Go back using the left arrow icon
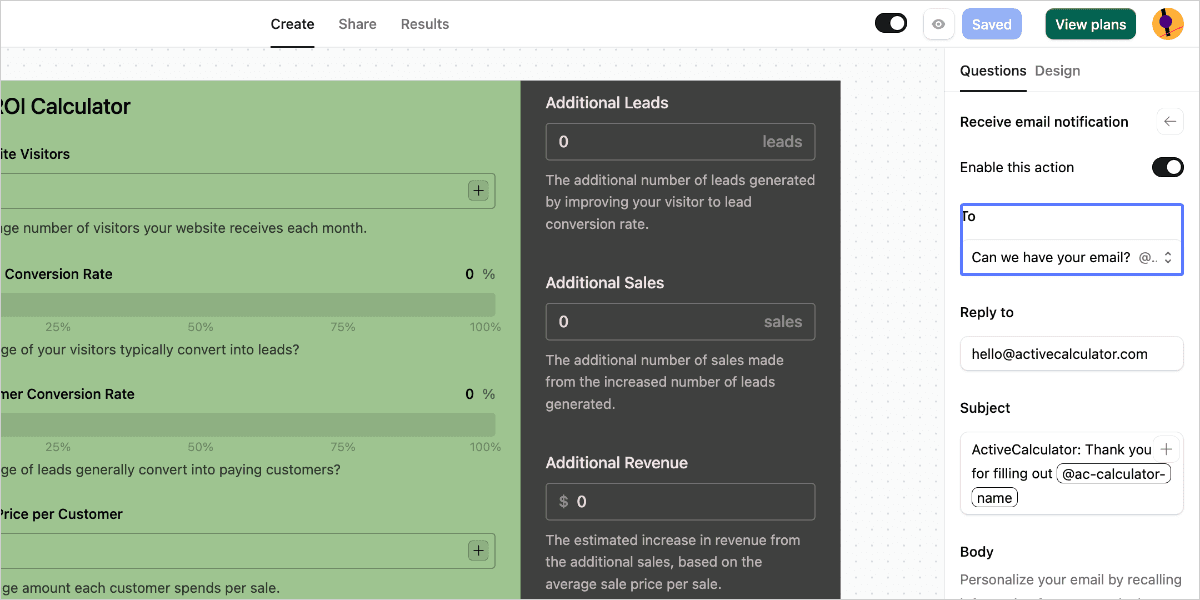Viewport: 1200px width, 600px height. pos(1169,122)
